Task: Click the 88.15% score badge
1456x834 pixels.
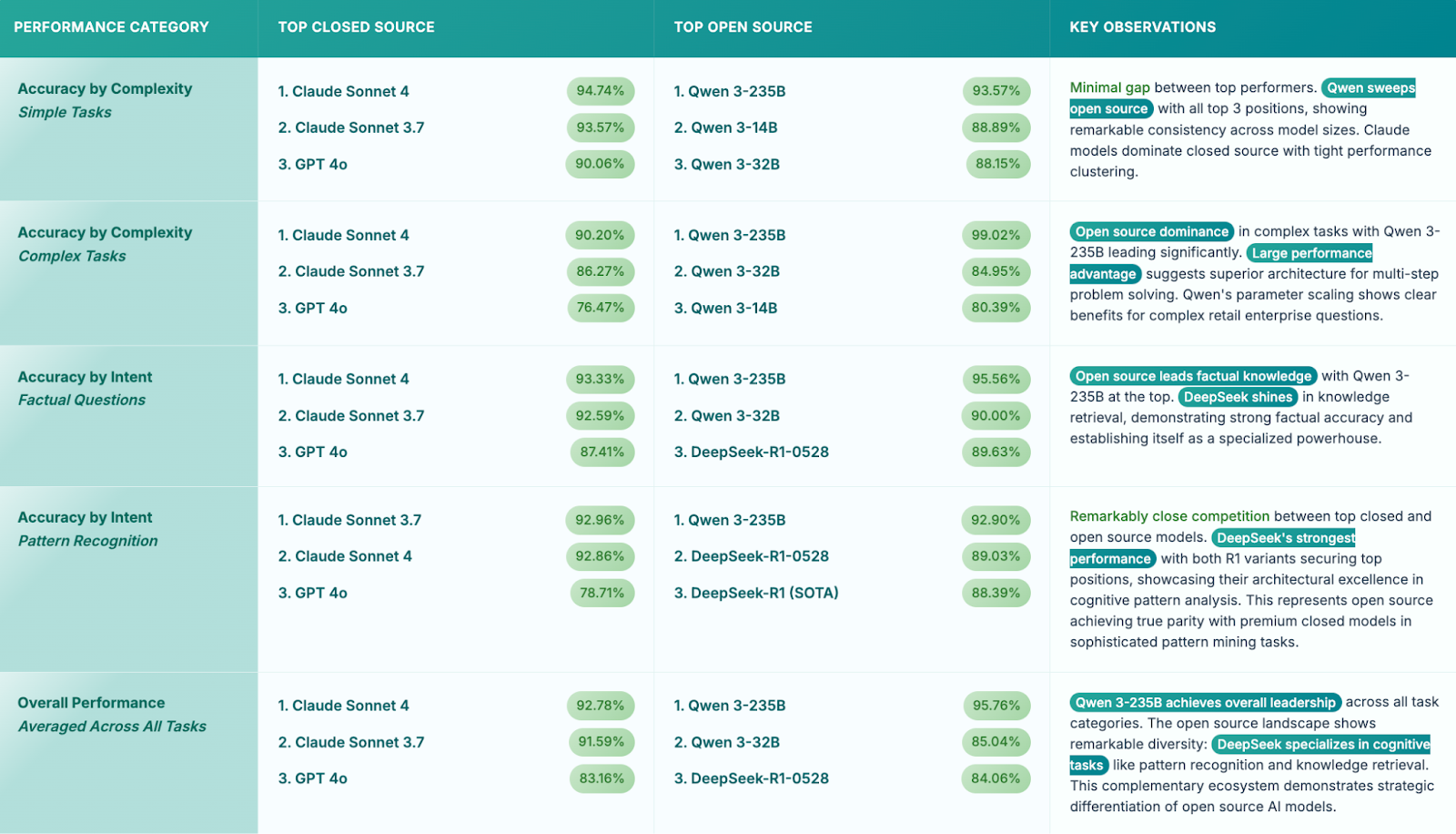Action: [x=997, y=164]
